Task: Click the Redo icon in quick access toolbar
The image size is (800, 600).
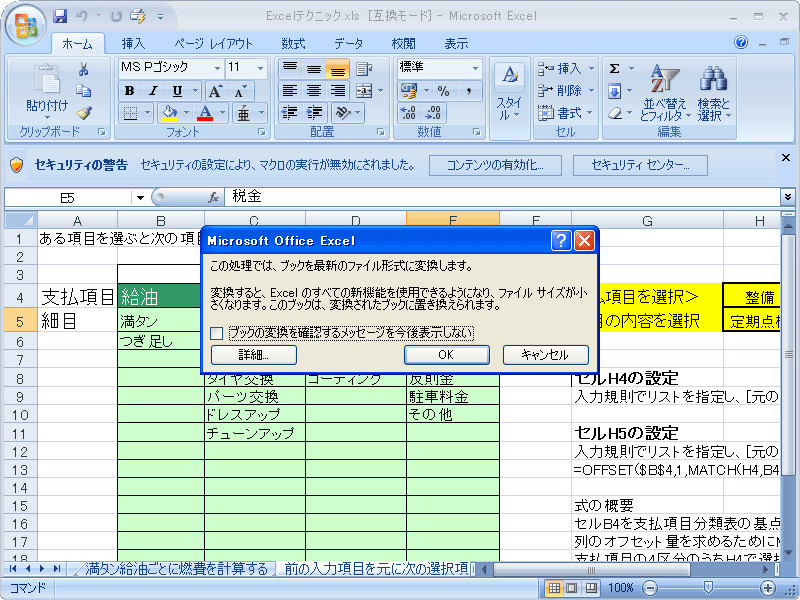Action: [x=116, y=16]
